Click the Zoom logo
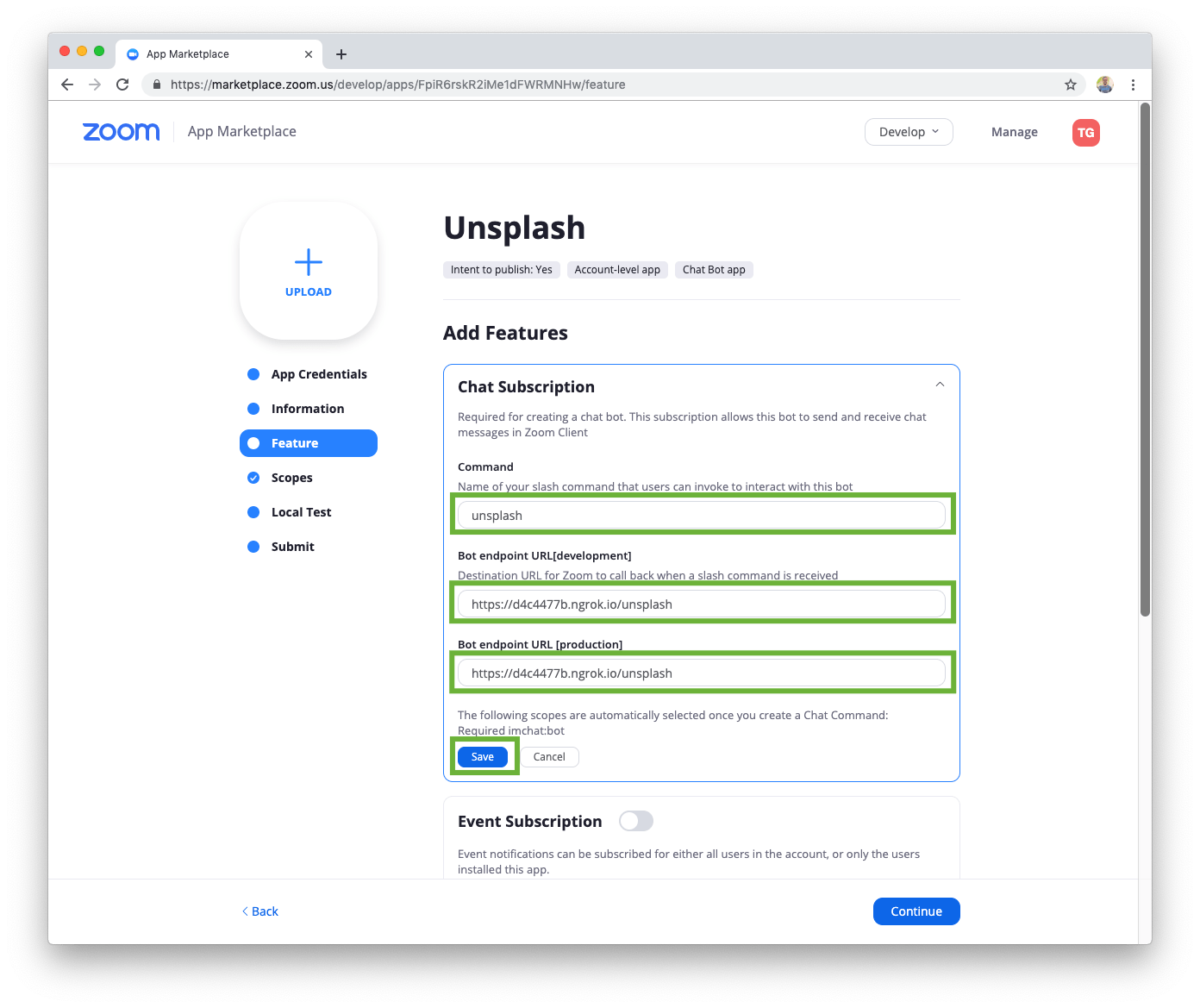1200x1008 pixels. click(x=122, y=132)
